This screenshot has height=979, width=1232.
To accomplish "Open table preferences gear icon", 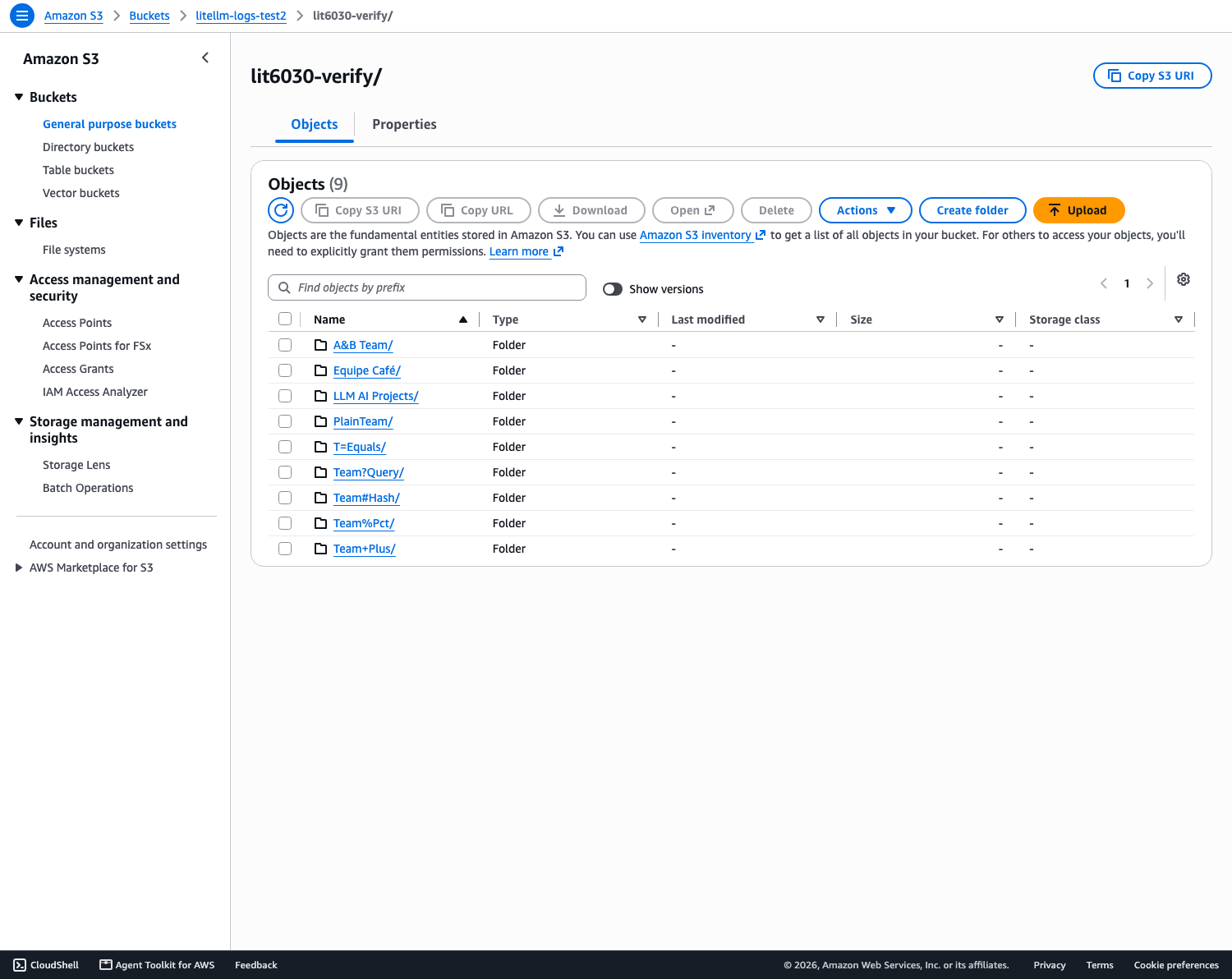I will (x=1184, y=279).
